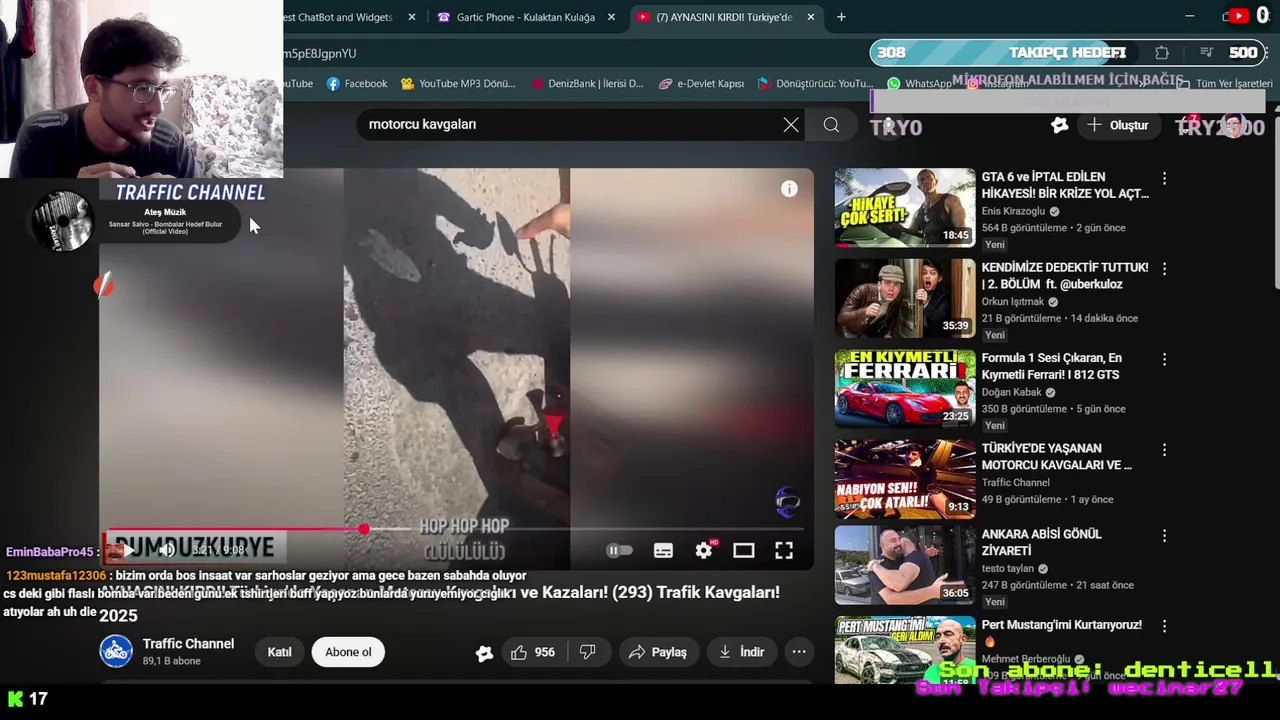Open the WhatsApp bookmark
Viewport: 1280px width, 720px height.
point(919,84)
